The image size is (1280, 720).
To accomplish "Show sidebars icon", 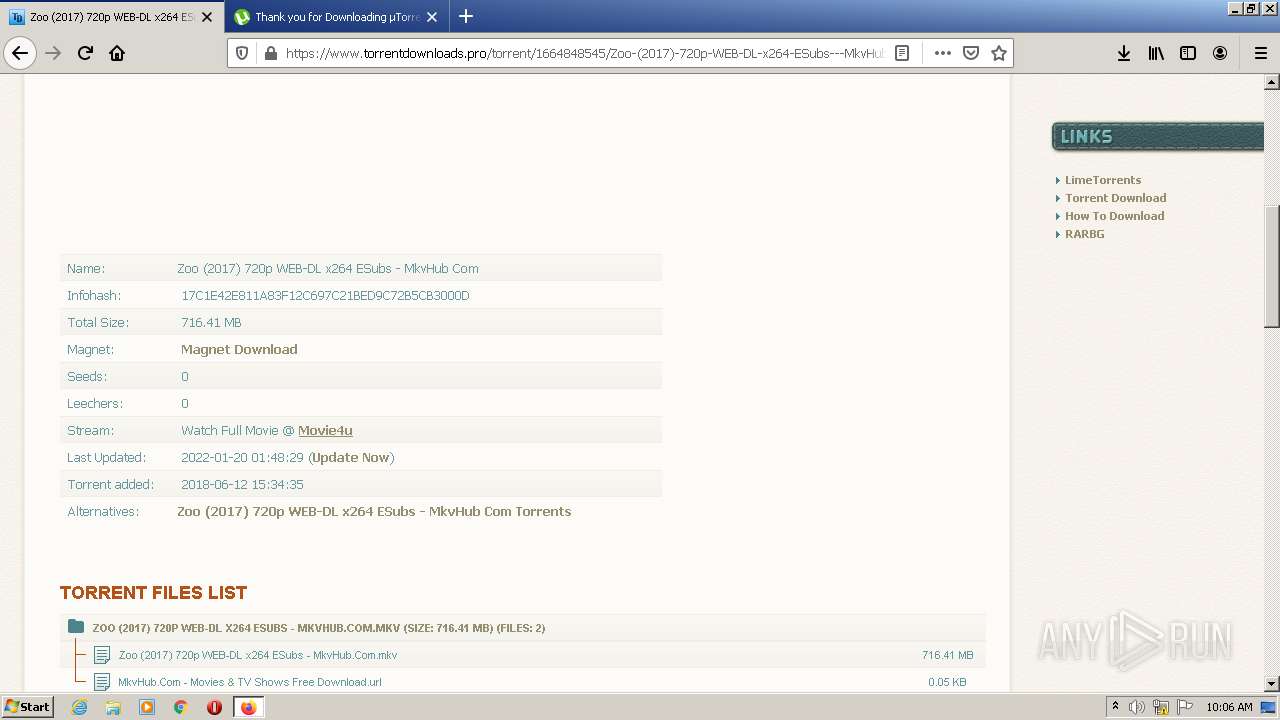I will 1188,53.
